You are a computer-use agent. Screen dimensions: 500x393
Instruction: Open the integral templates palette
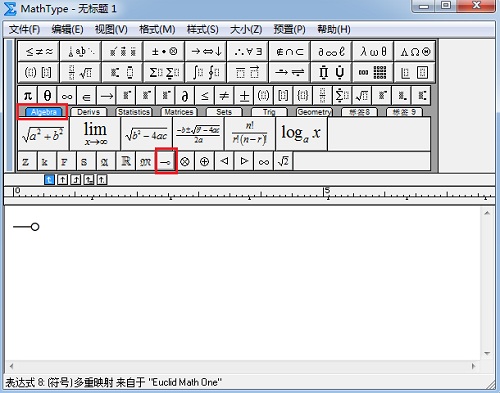(x=206, y=72)
